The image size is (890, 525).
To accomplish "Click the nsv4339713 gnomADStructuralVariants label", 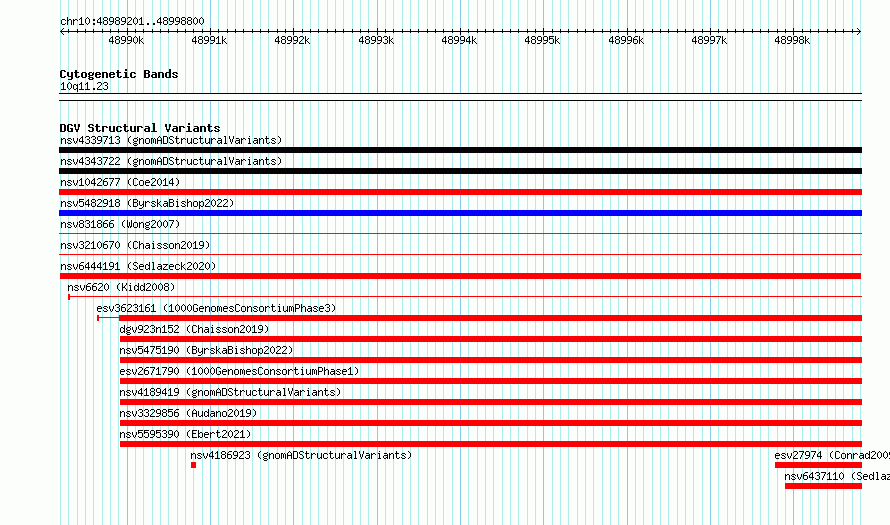I will 171,140.
